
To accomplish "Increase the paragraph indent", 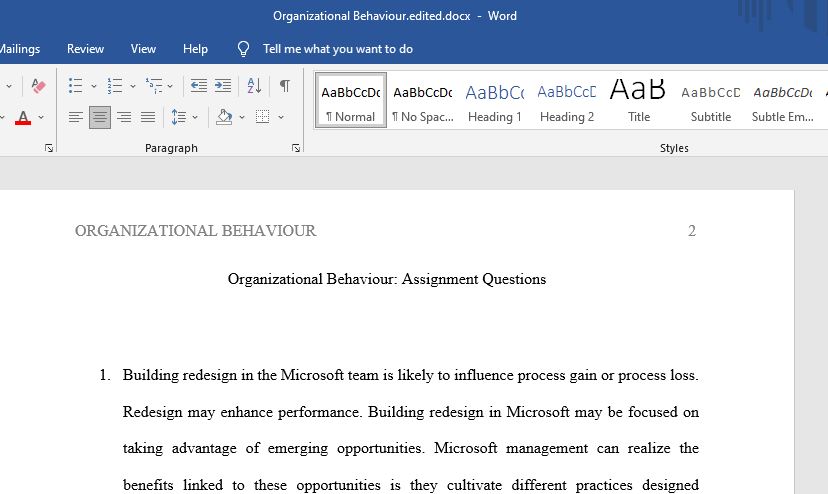I will [x=223, y=86].
